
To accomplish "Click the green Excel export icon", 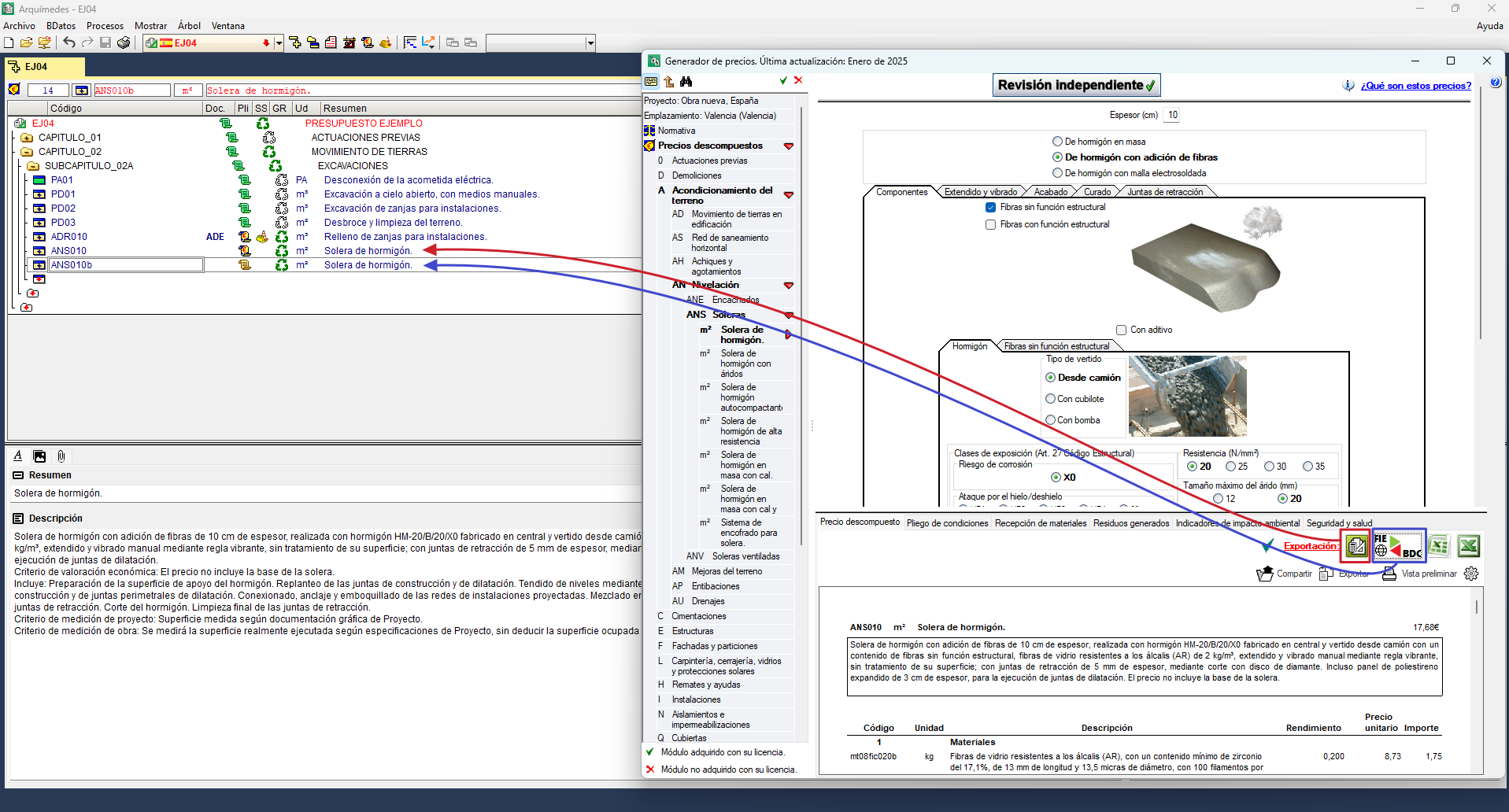I will [x=1468, y=546].
